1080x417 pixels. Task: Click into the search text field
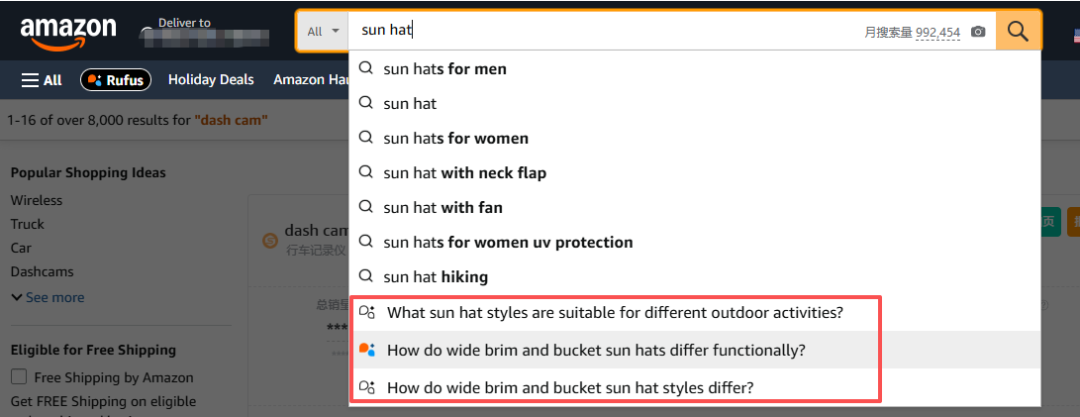click(600, 31)
